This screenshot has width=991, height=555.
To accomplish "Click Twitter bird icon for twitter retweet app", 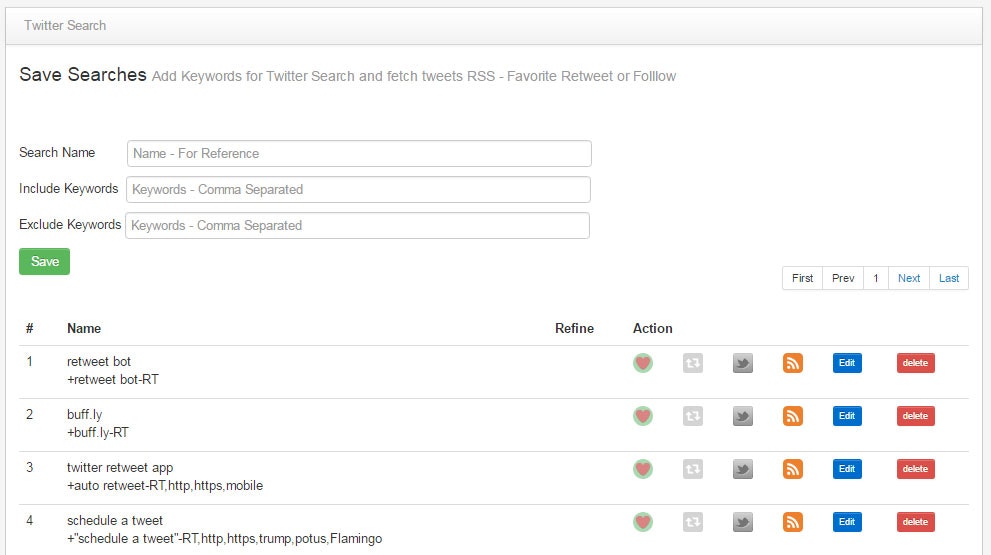I will point(743,469).
